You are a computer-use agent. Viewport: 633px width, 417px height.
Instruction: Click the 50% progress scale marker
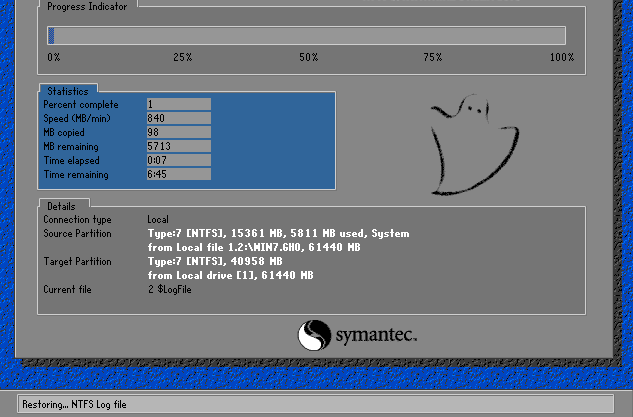coord(308,58)
